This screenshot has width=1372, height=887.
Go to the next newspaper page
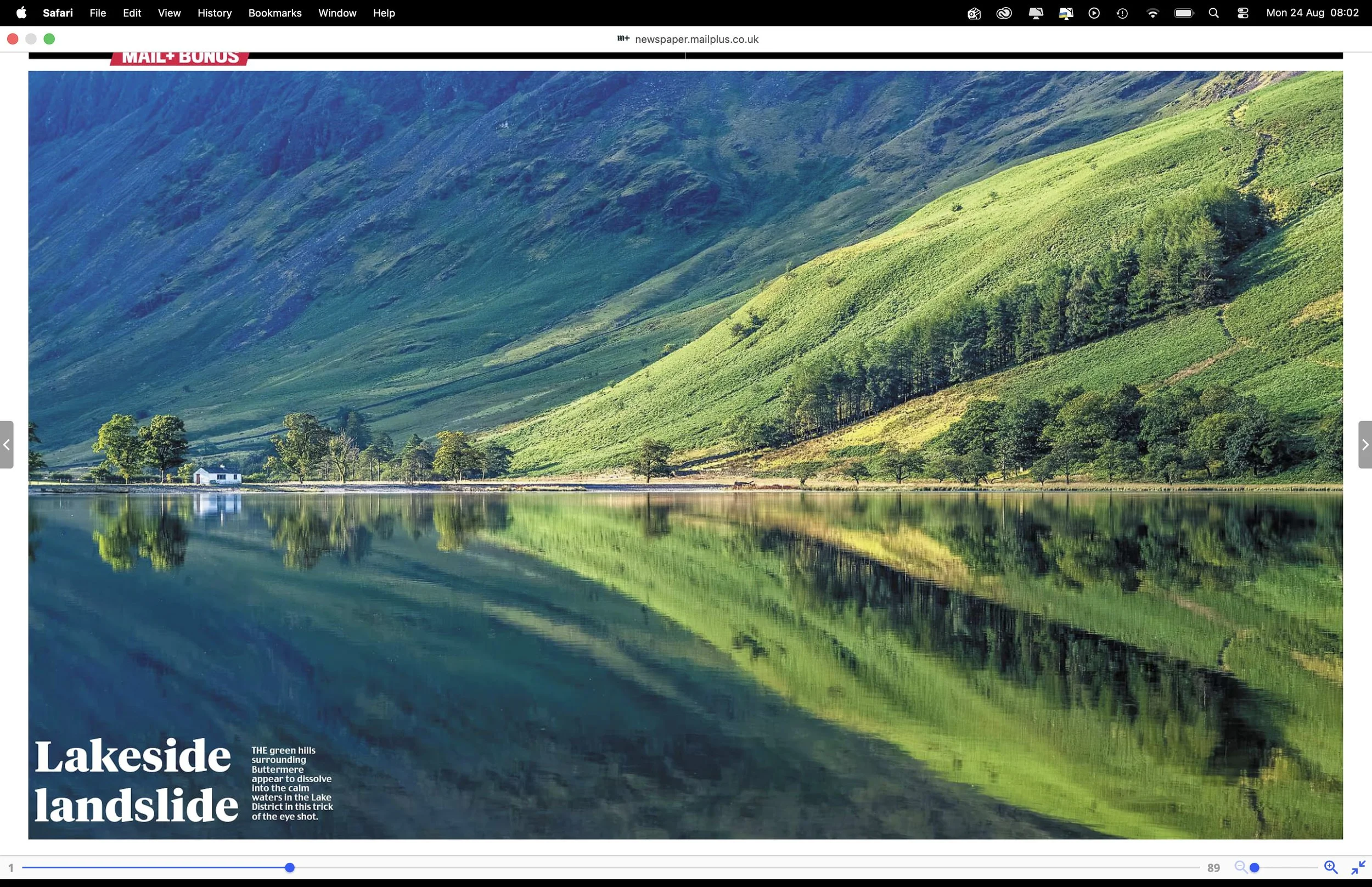1365,444
